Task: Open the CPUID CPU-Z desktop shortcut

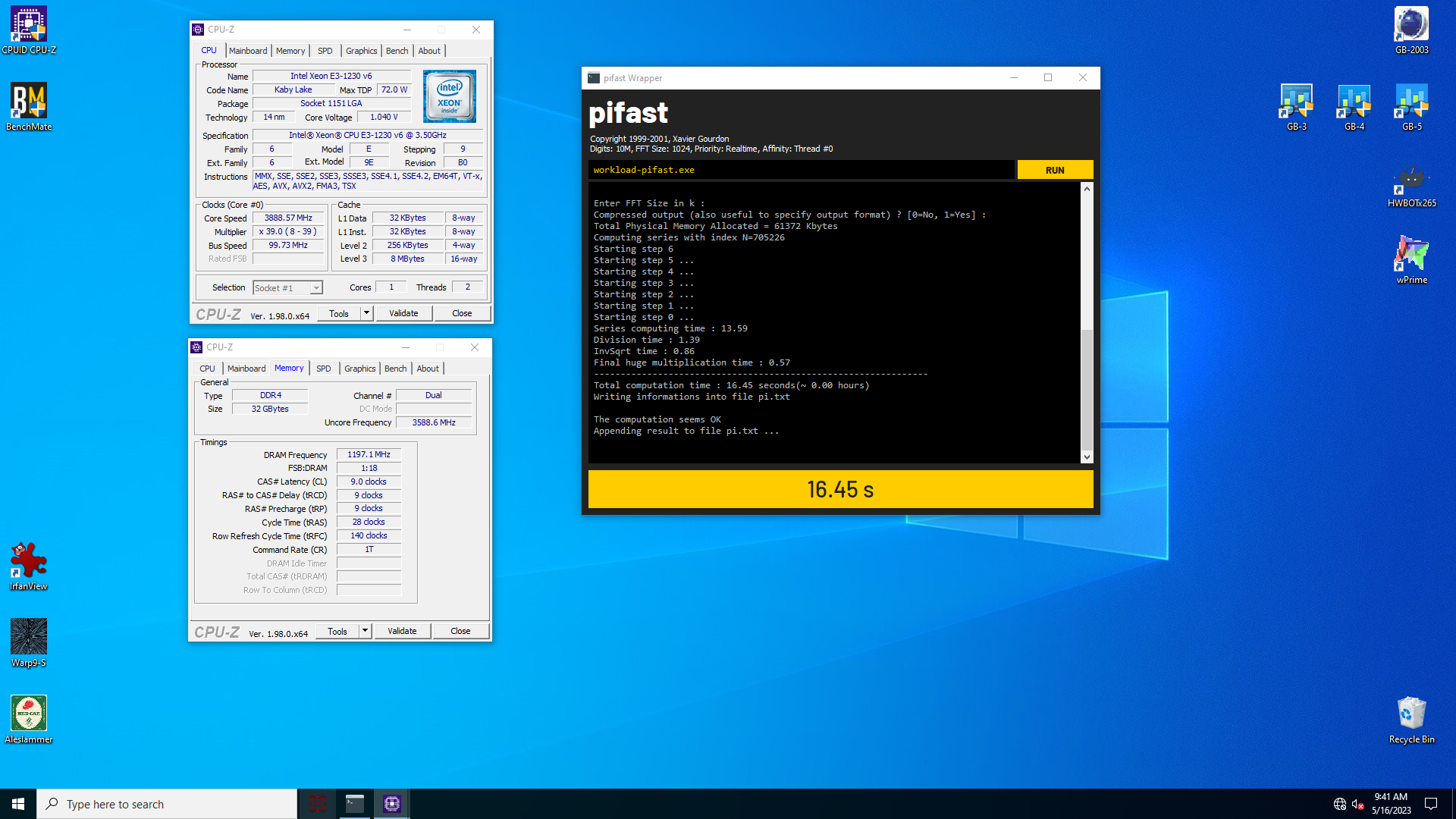Action: point(29,30)
